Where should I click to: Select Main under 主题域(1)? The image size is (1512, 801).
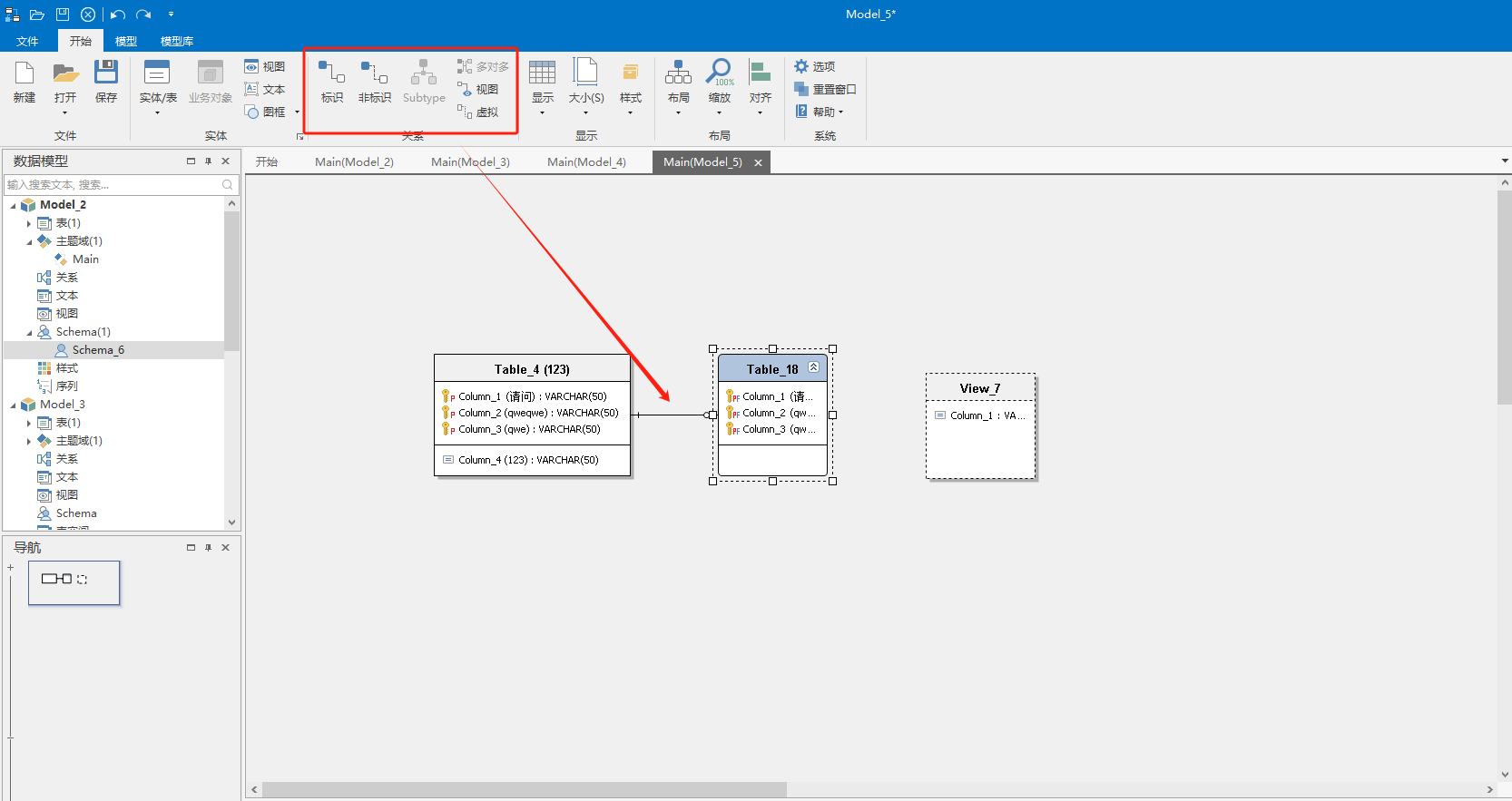[x=85, y=259]
